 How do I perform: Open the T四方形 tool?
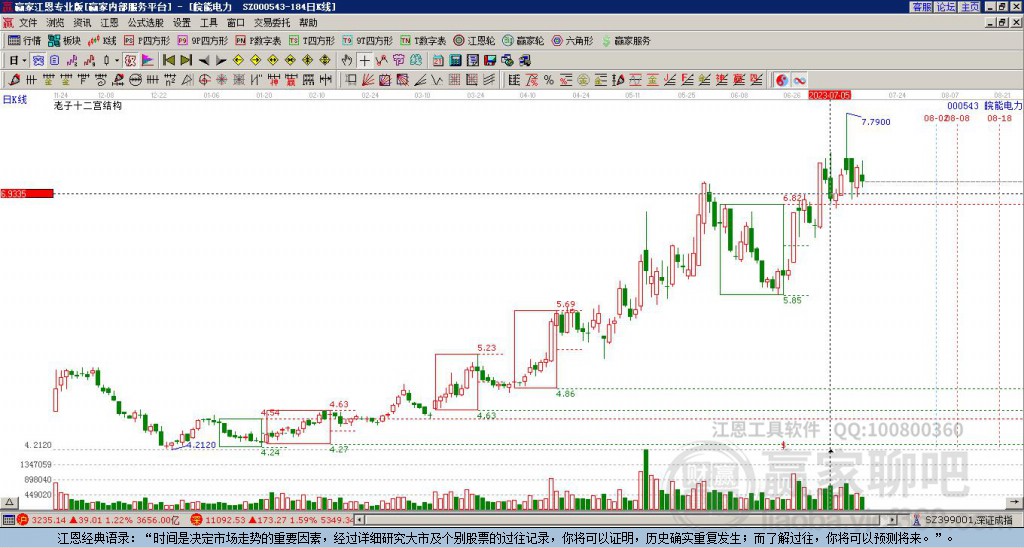coord(312,40)
